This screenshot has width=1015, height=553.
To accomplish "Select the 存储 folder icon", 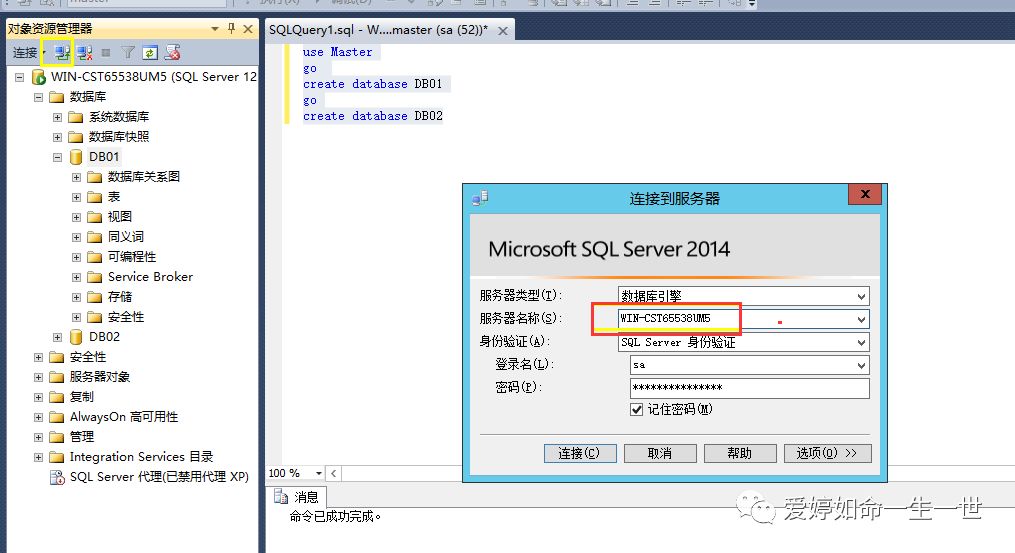I will click(95, 297).
